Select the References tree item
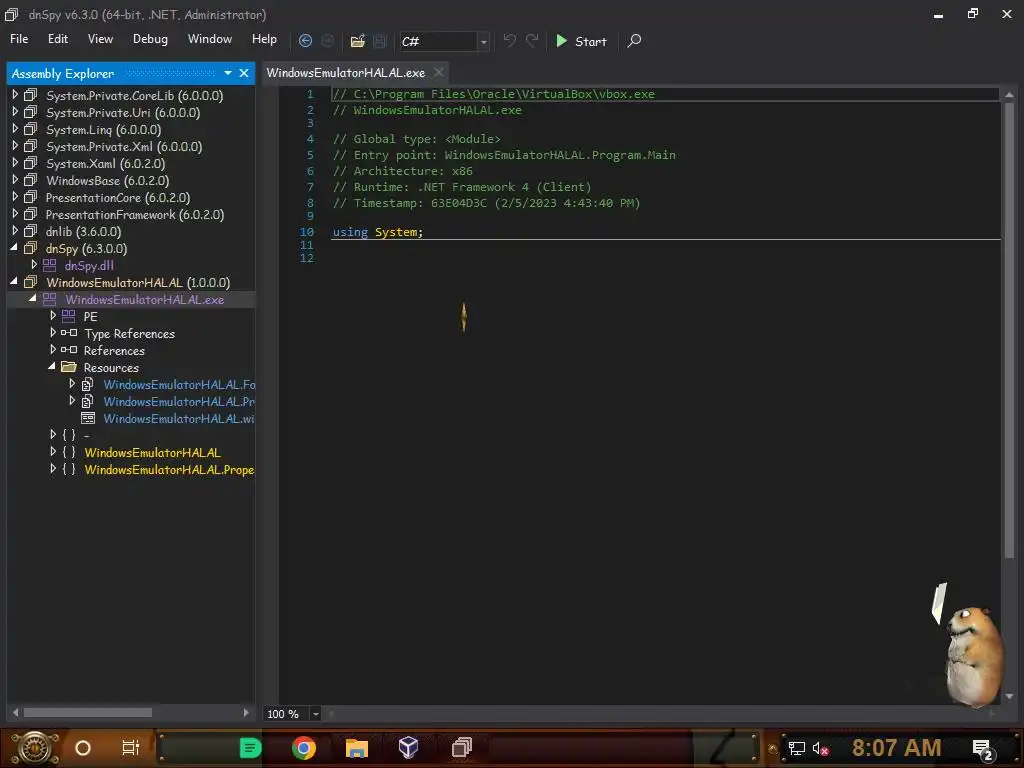 click(114, 351)
